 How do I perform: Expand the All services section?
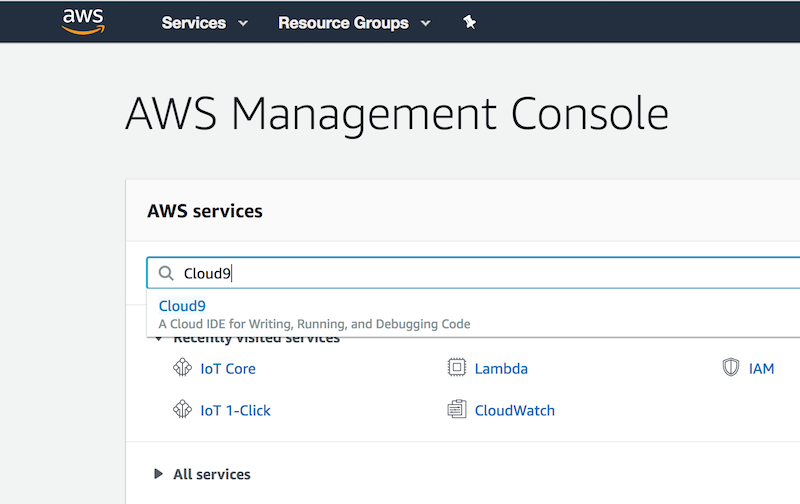(x=158, y=474)
